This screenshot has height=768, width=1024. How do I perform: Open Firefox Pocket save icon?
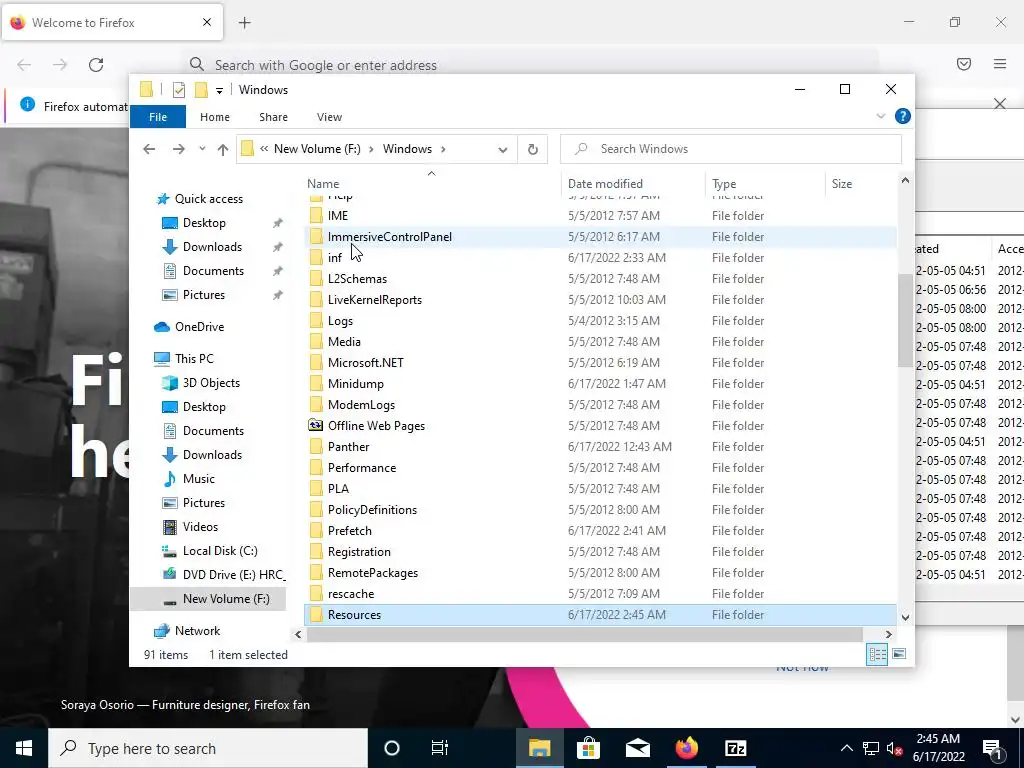[x=964, y=64]
